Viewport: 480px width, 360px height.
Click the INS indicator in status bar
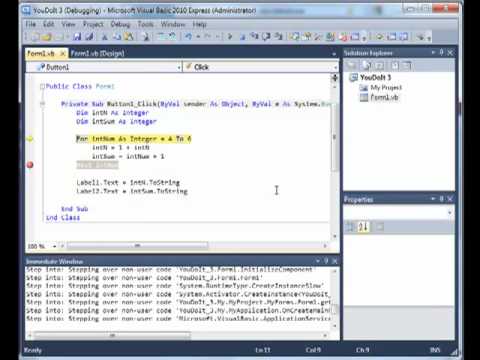pyautogui.click(x=435, y=350)
